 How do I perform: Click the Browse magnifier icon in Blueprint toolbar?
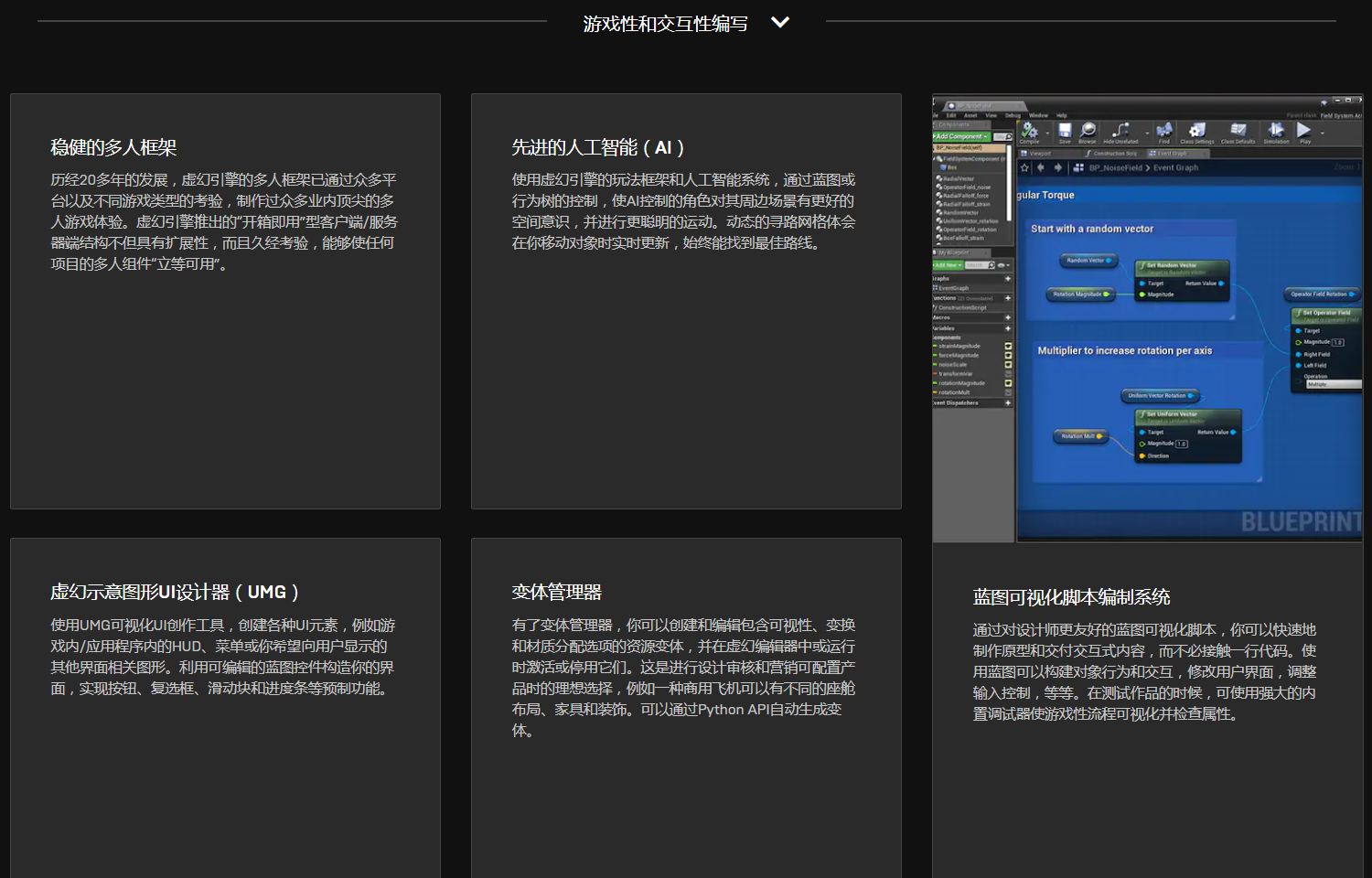(1087, 130)
